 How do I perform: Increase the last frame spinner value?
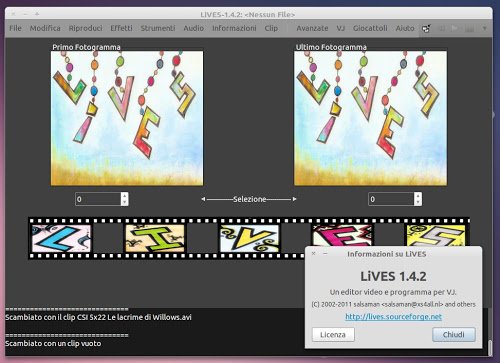click(x=418, y=196)
